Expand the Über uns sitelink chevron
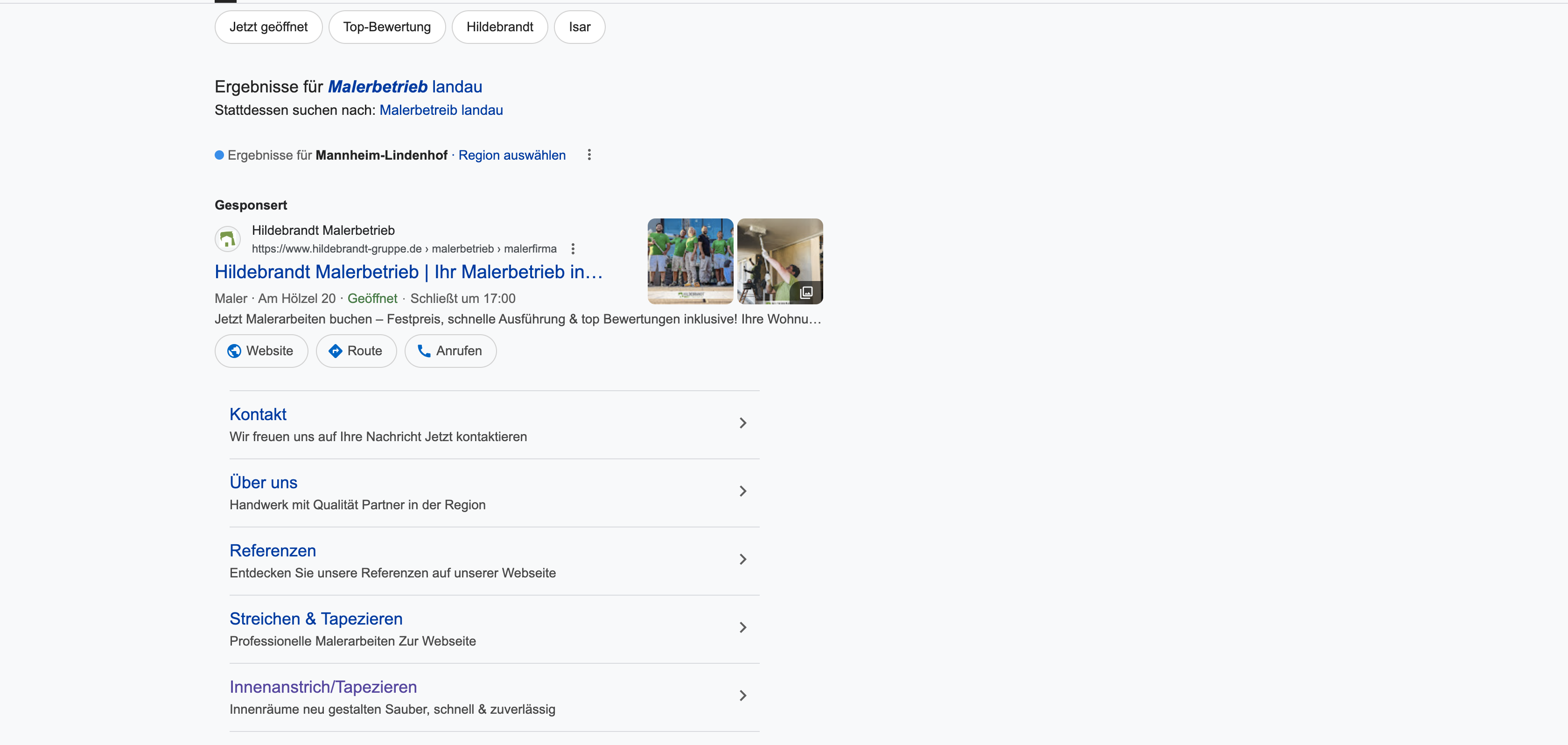The width and height of the screenshot is (1568, 745). click(x=742, y=491)
